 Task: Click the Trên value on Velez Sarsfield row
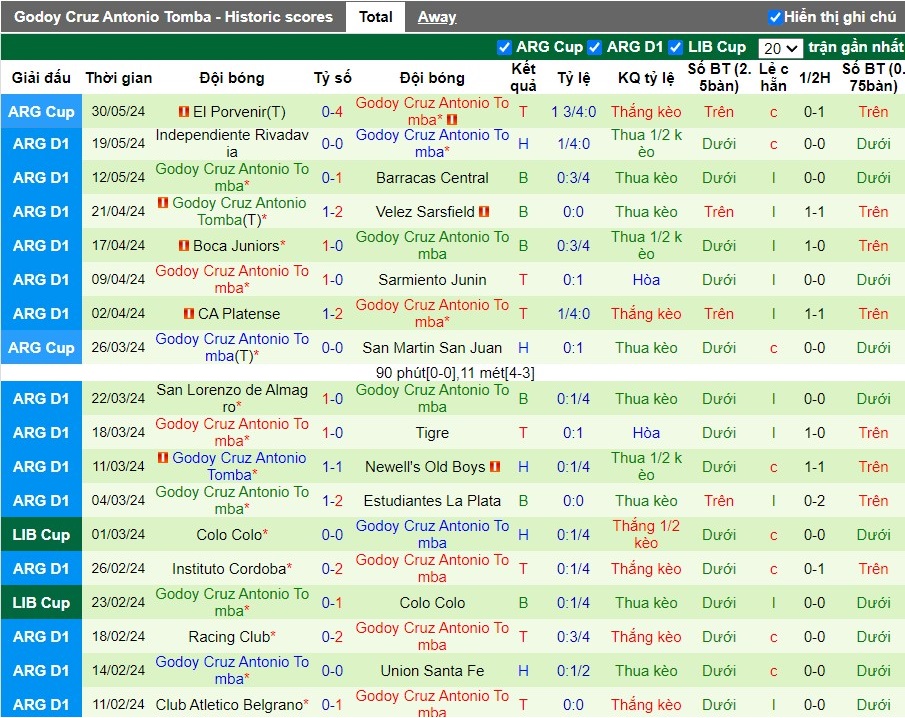(719, 212)
